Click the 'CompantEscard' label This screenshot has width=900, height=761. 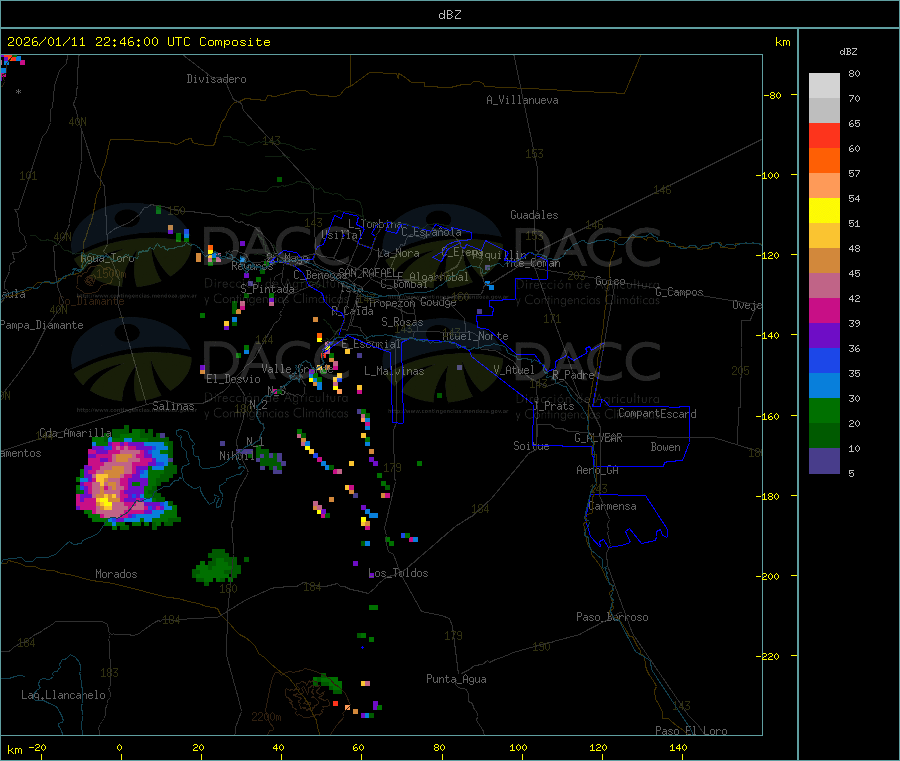click(658, 413)
